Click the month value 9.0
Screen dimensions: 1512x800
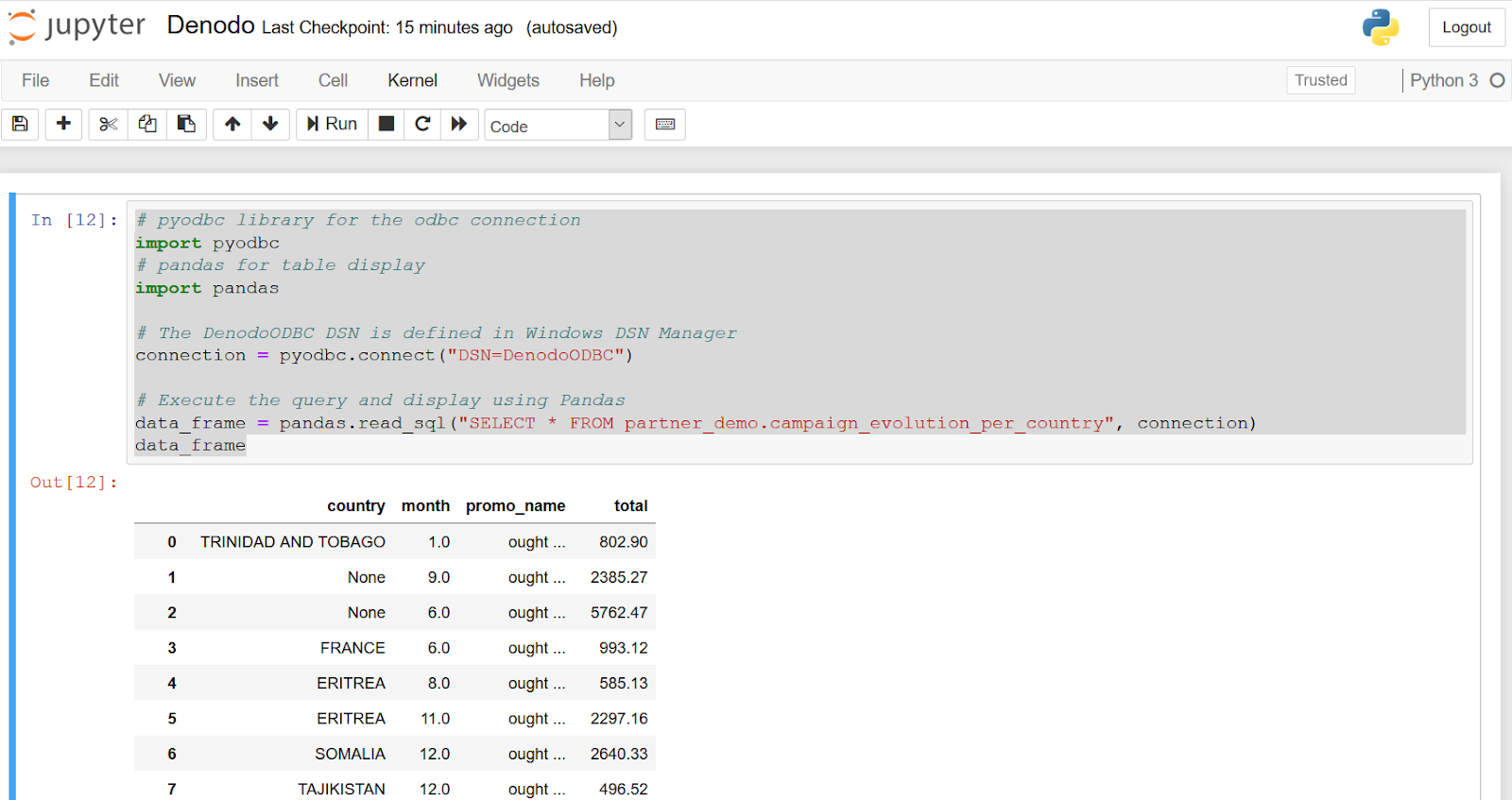click(x=438, y=577)
